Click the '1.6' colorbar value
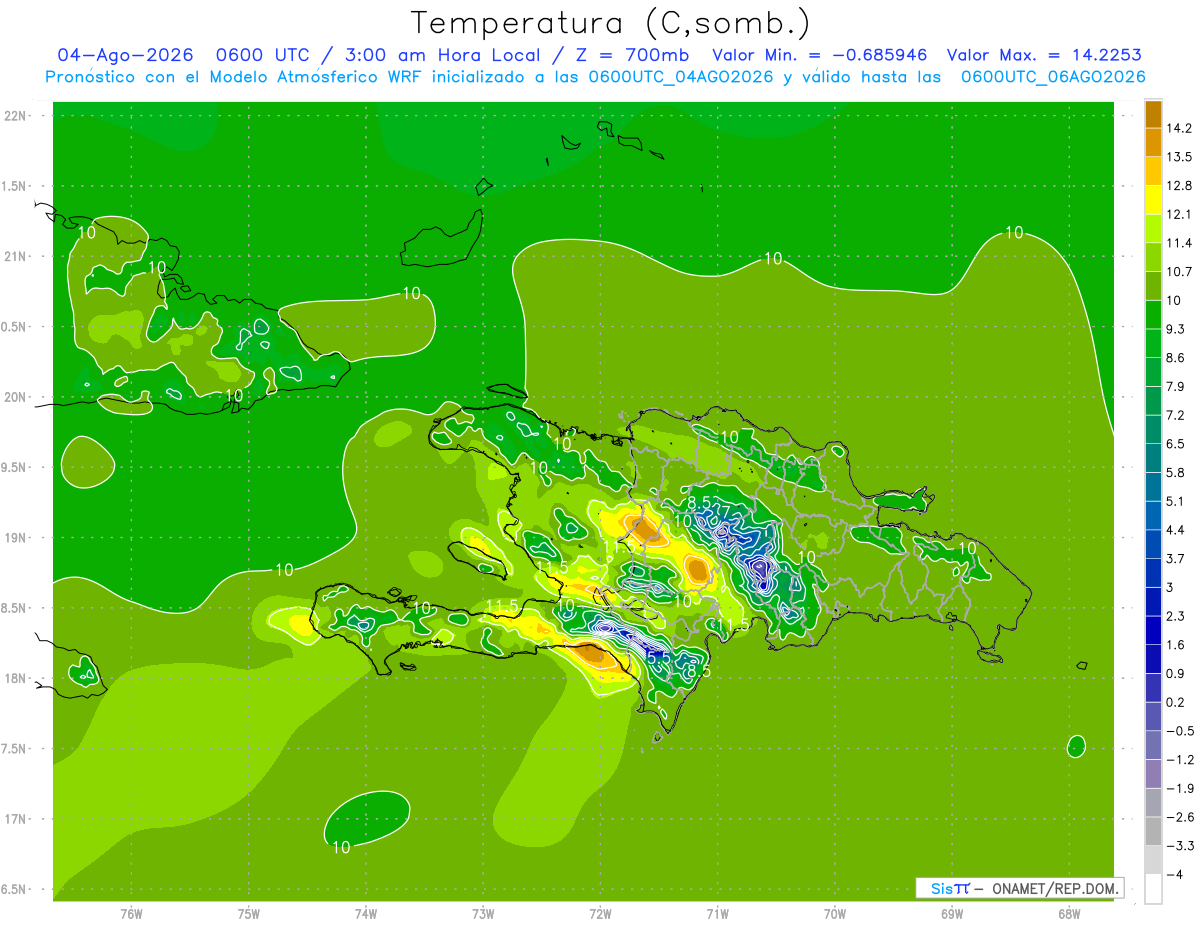 click(x=1175, y=645)
